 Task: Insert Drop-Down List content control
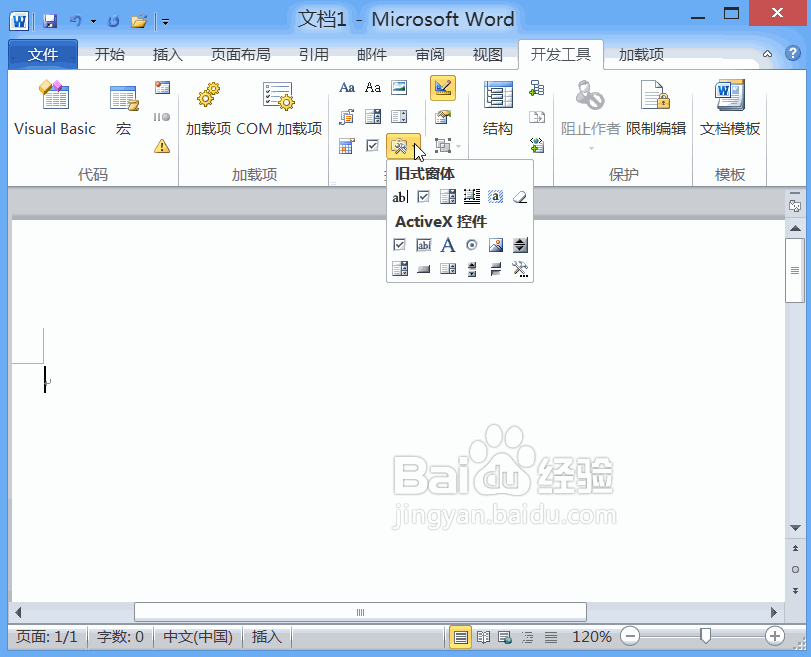pyautogui.click(x=399, y=117)
